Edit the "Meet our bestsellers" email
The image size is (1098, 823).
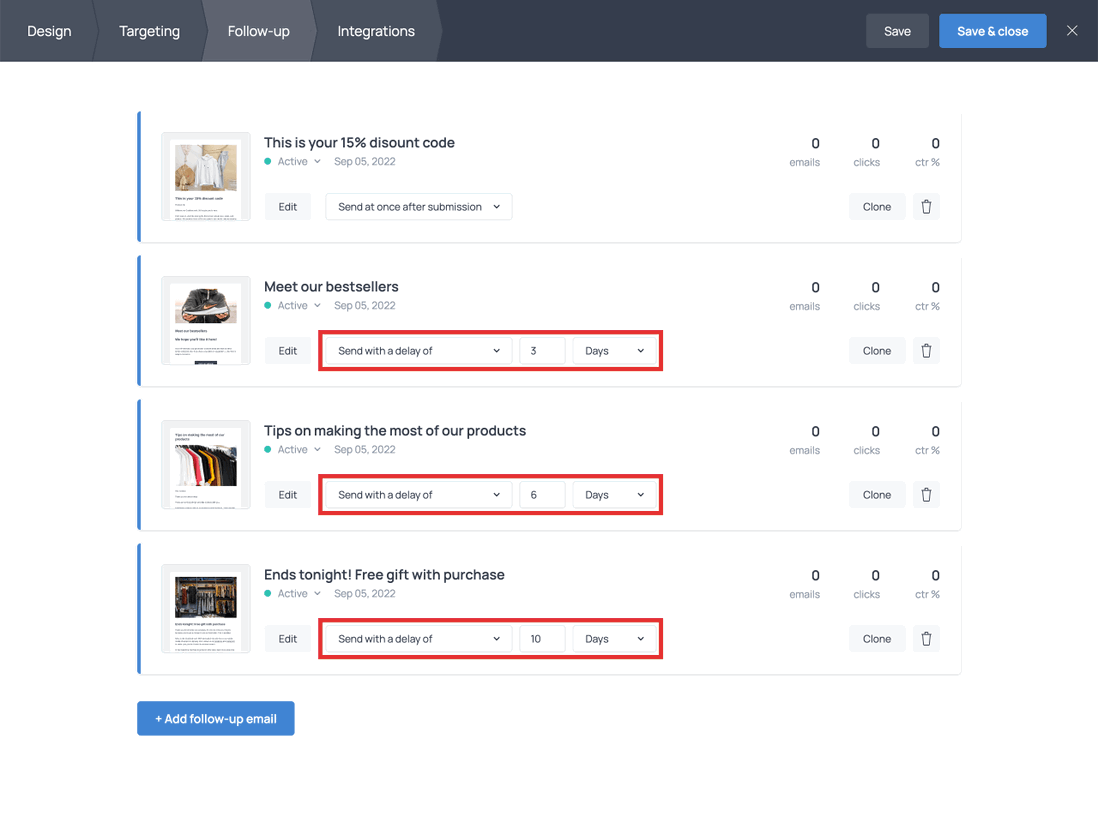tap(287, 350)
